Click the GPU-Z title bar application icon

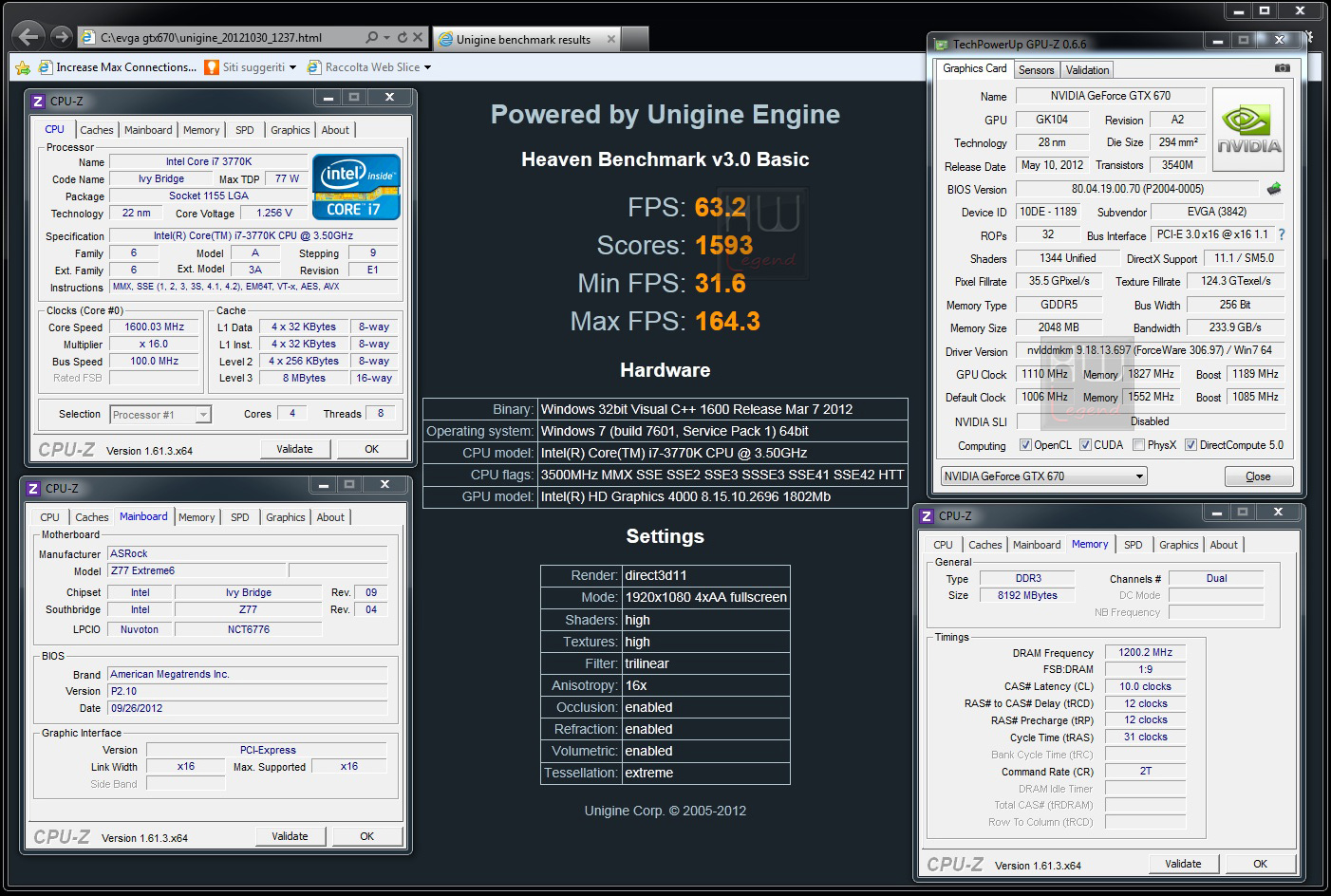941,44
